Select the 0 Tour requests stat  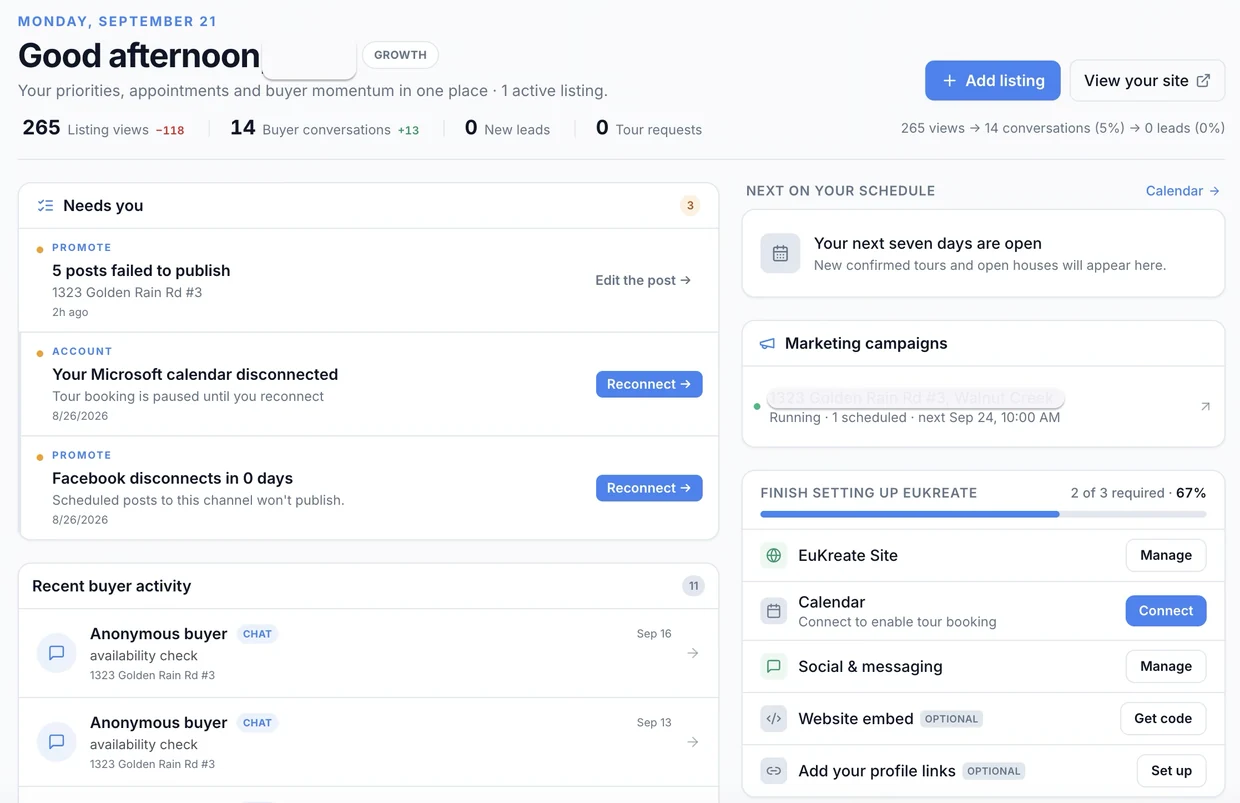pyautogui.click(x=649, y=128)
